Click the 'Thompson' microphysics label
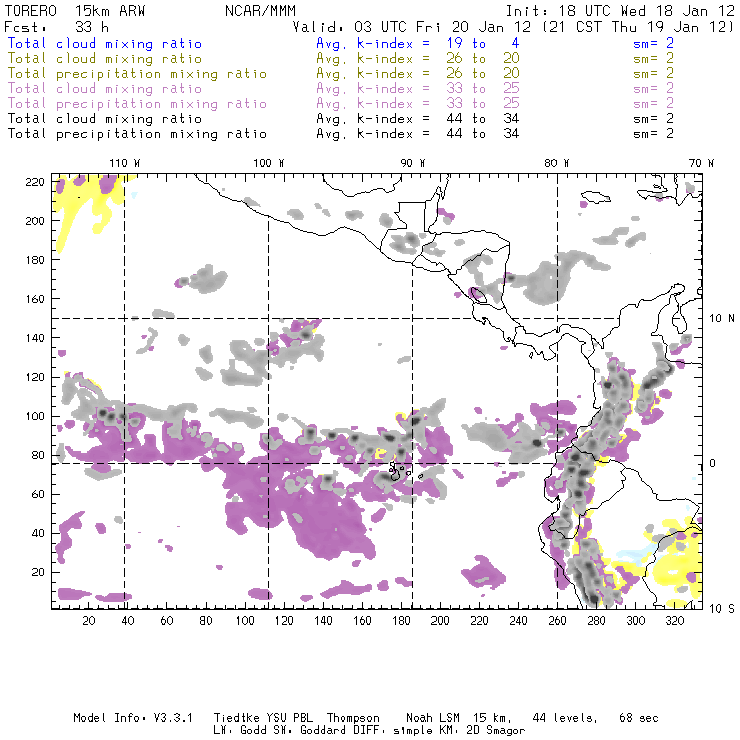Viewport: 740px width, 740px height. [353, 718]
